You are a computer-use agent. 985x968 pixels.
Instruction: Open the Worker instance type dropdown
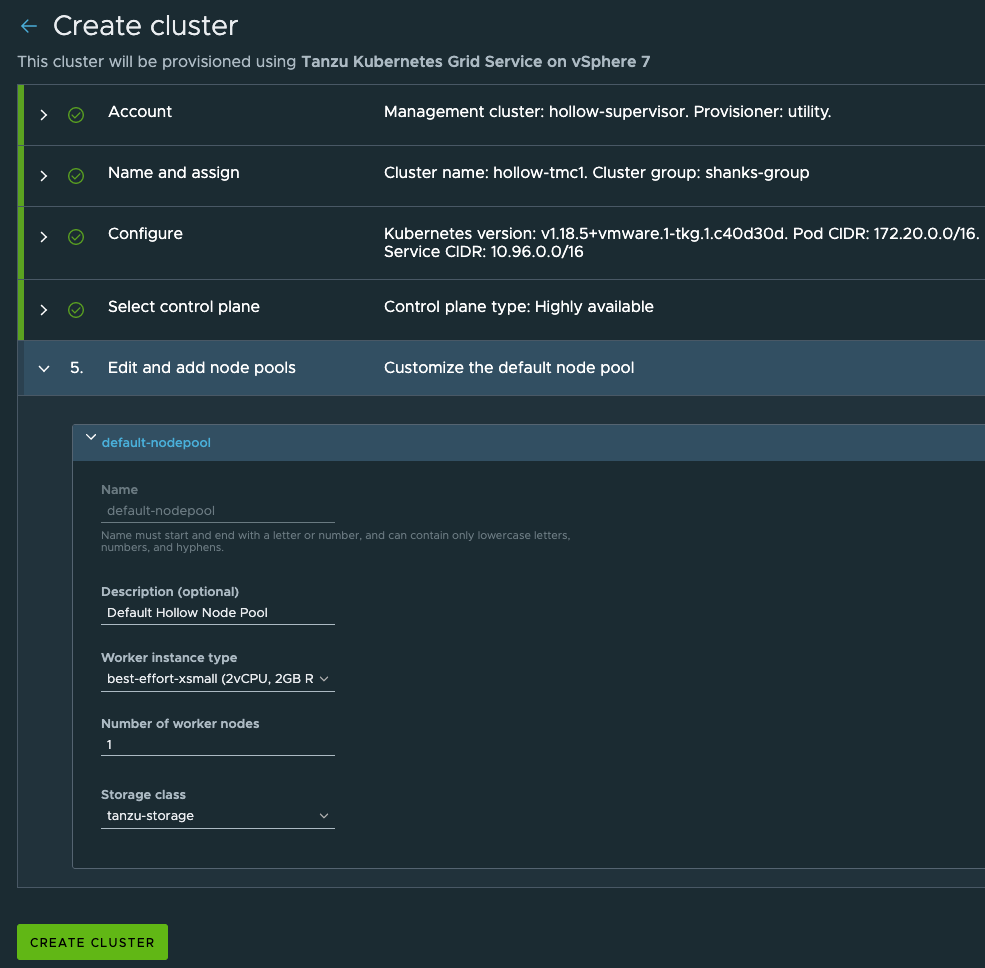coord(217,679)
